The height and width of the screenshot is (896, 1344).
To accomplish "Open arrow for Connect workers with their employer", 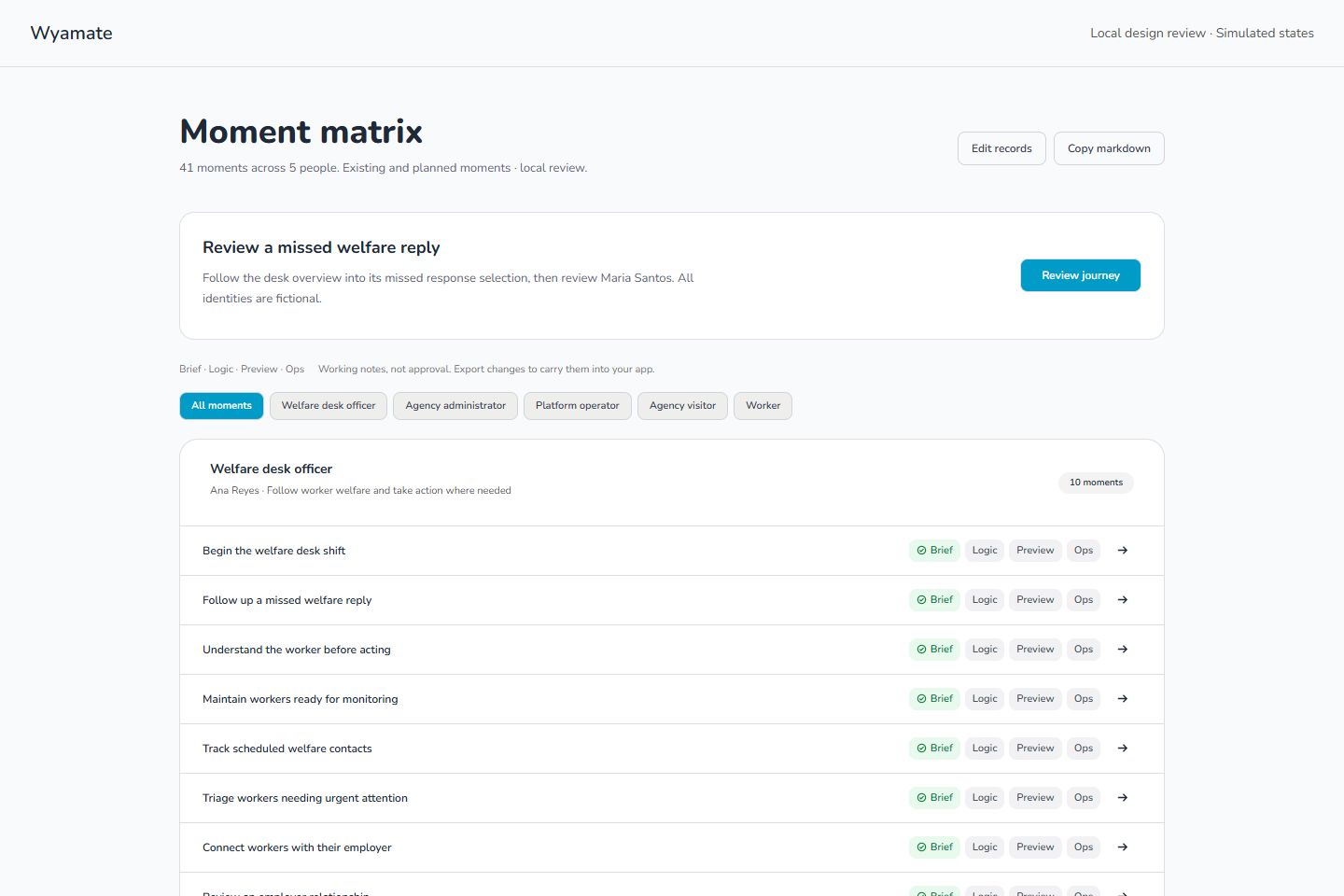I will point(1123,847).
